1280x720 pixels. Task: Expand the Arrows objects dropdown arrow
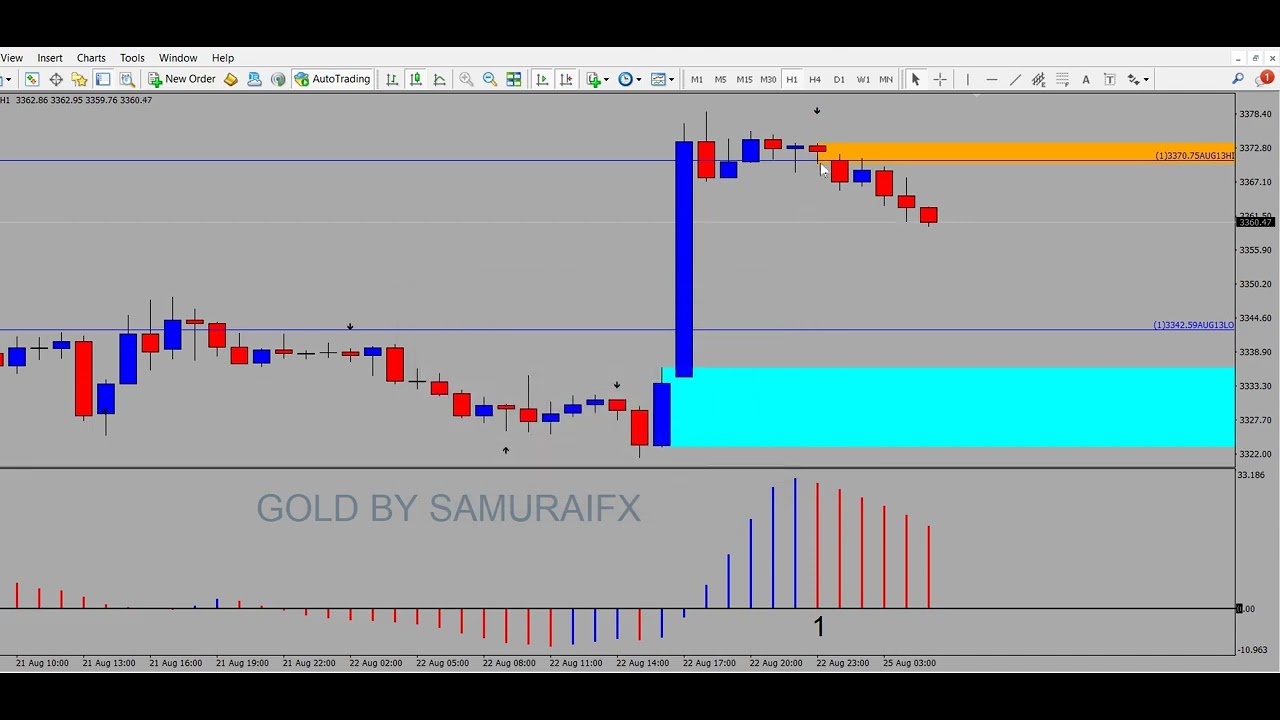1146,79
